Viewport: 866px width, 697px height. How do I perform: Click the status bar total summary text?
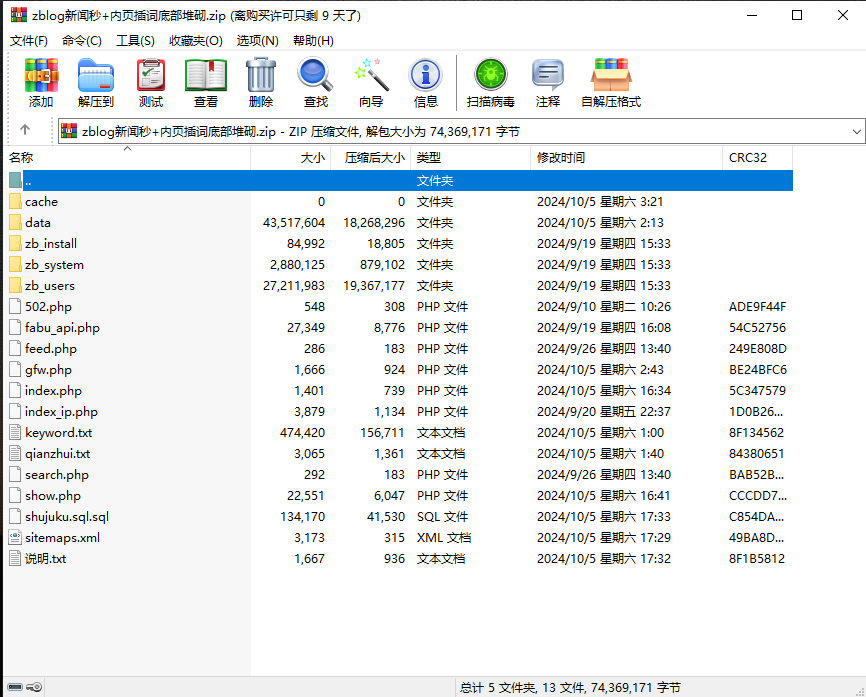570,688
